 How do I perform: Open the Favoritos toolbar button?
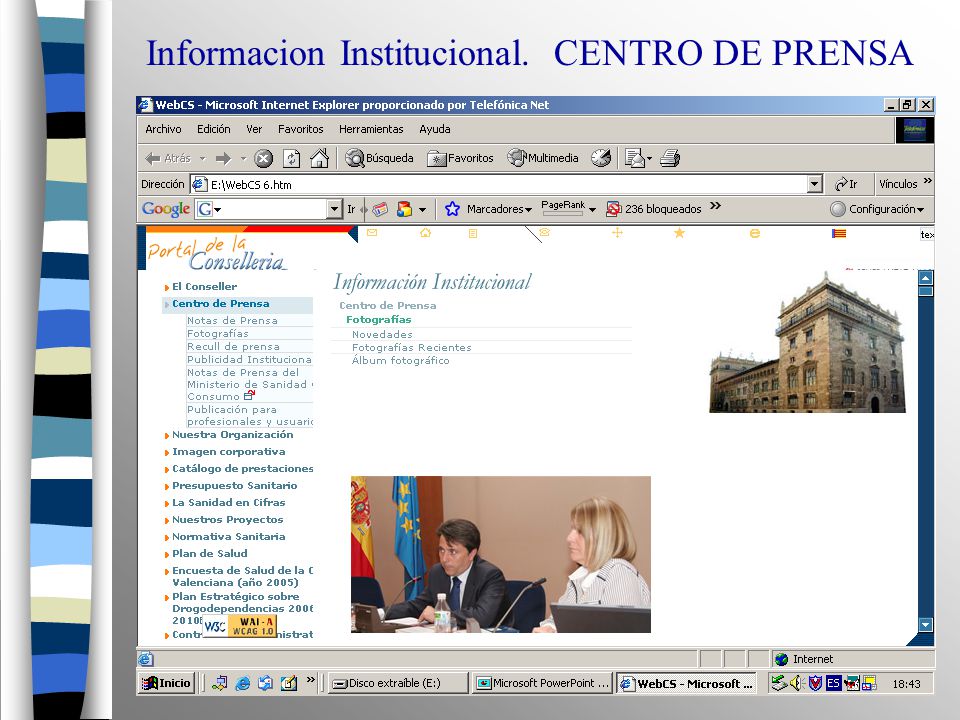(x=460, y=159)
